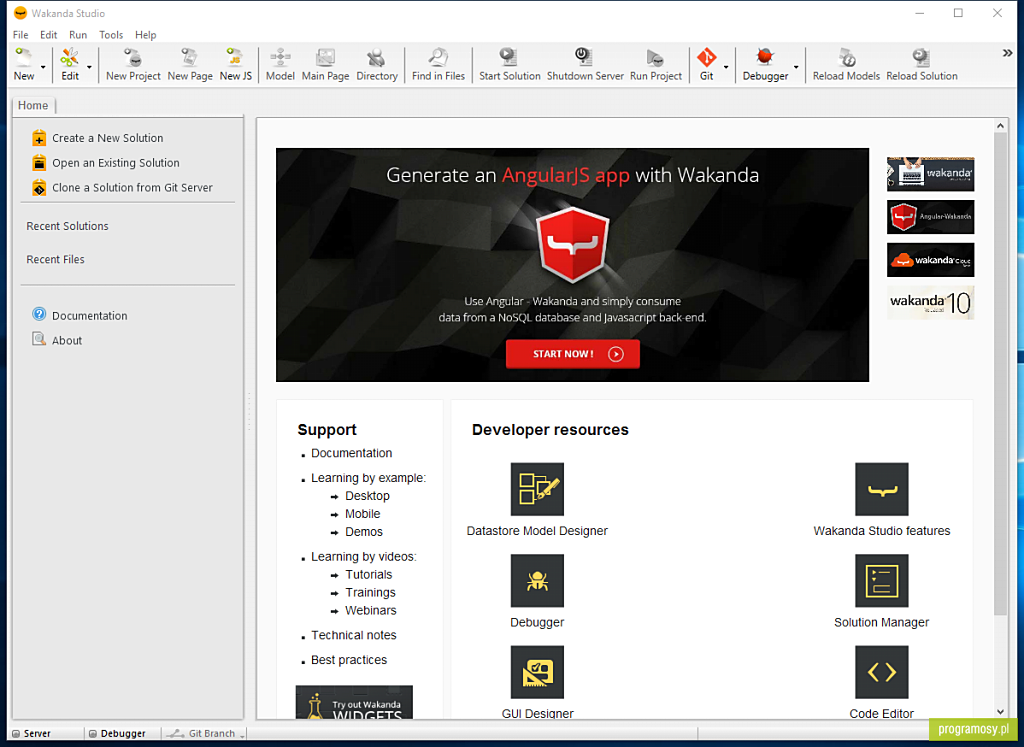The width and height of the screenshot is (1024, 747).
Task: Select the first wakanda banner thumbnail
Action: pos(931,174)
